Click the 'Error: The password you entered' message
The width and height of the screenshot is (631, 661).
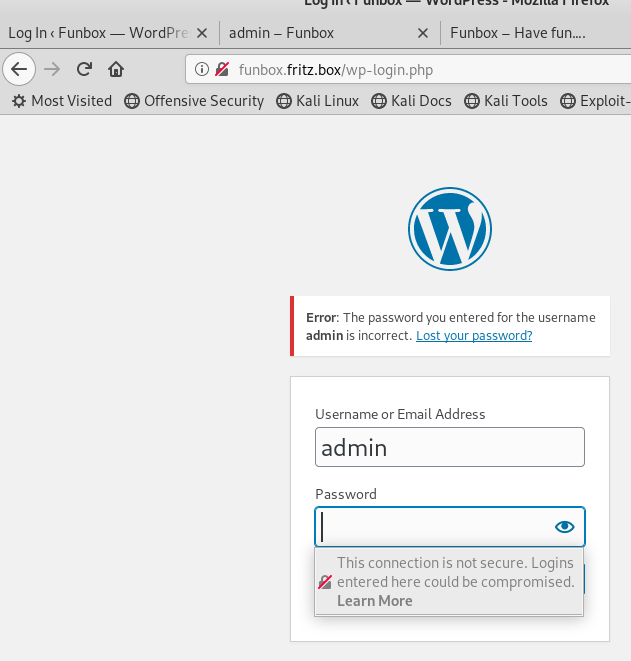coord(450,326)
